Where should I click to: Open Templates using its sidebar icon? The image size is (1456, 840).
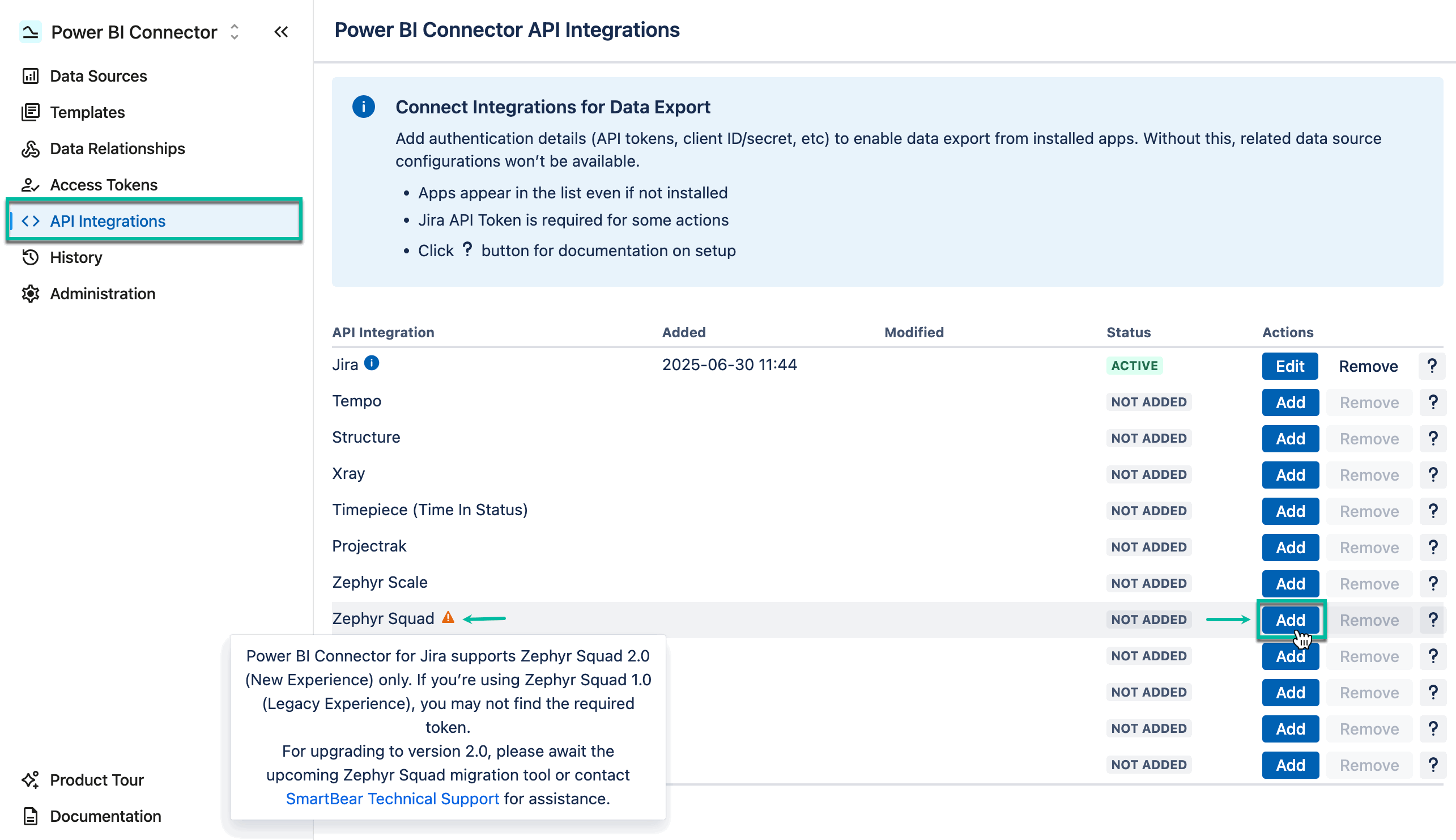[31, 112]
